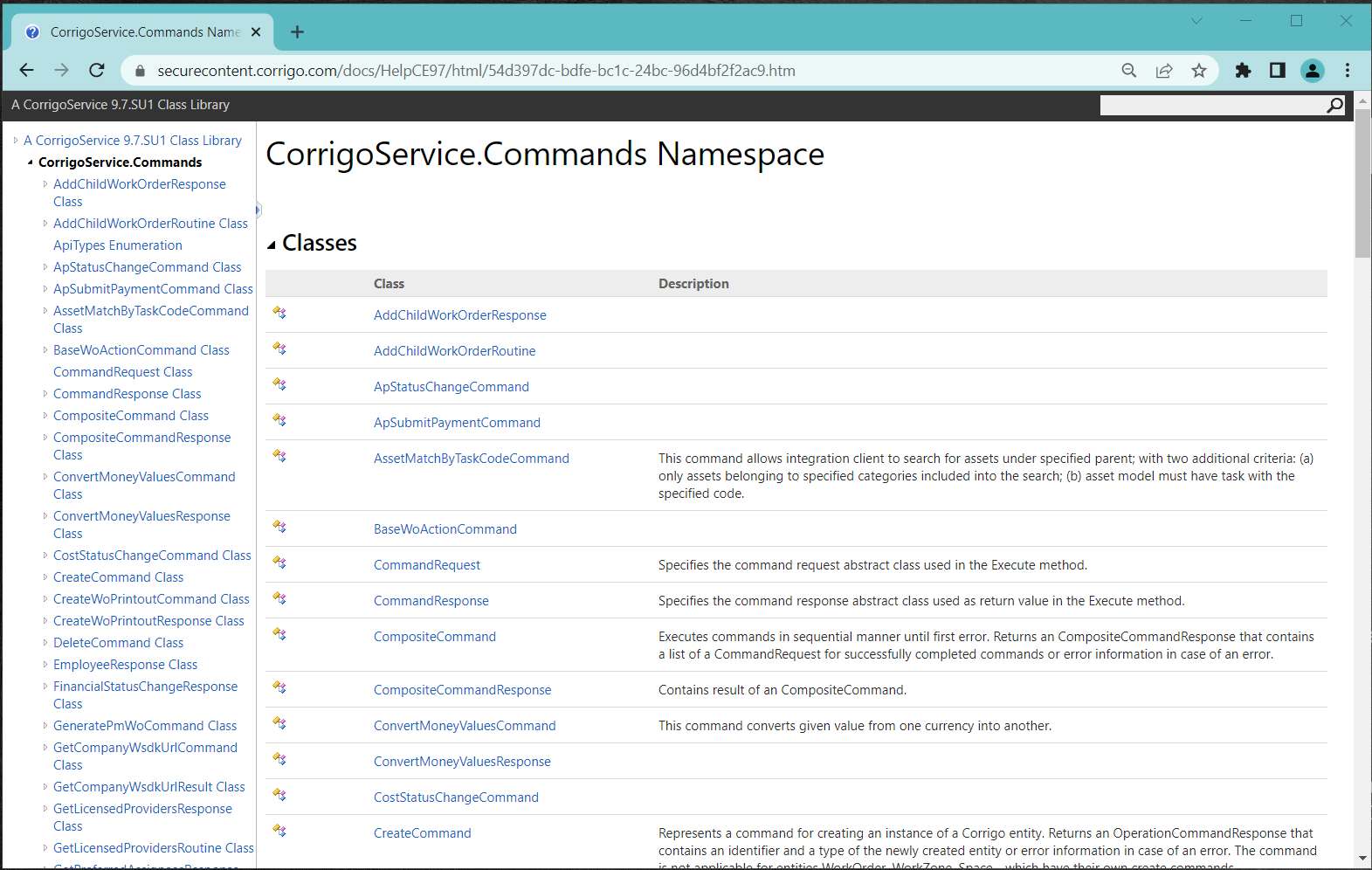This screenshot has height=870, width=1372.
Task: Click the share page icon
Action: (1164, 71)
